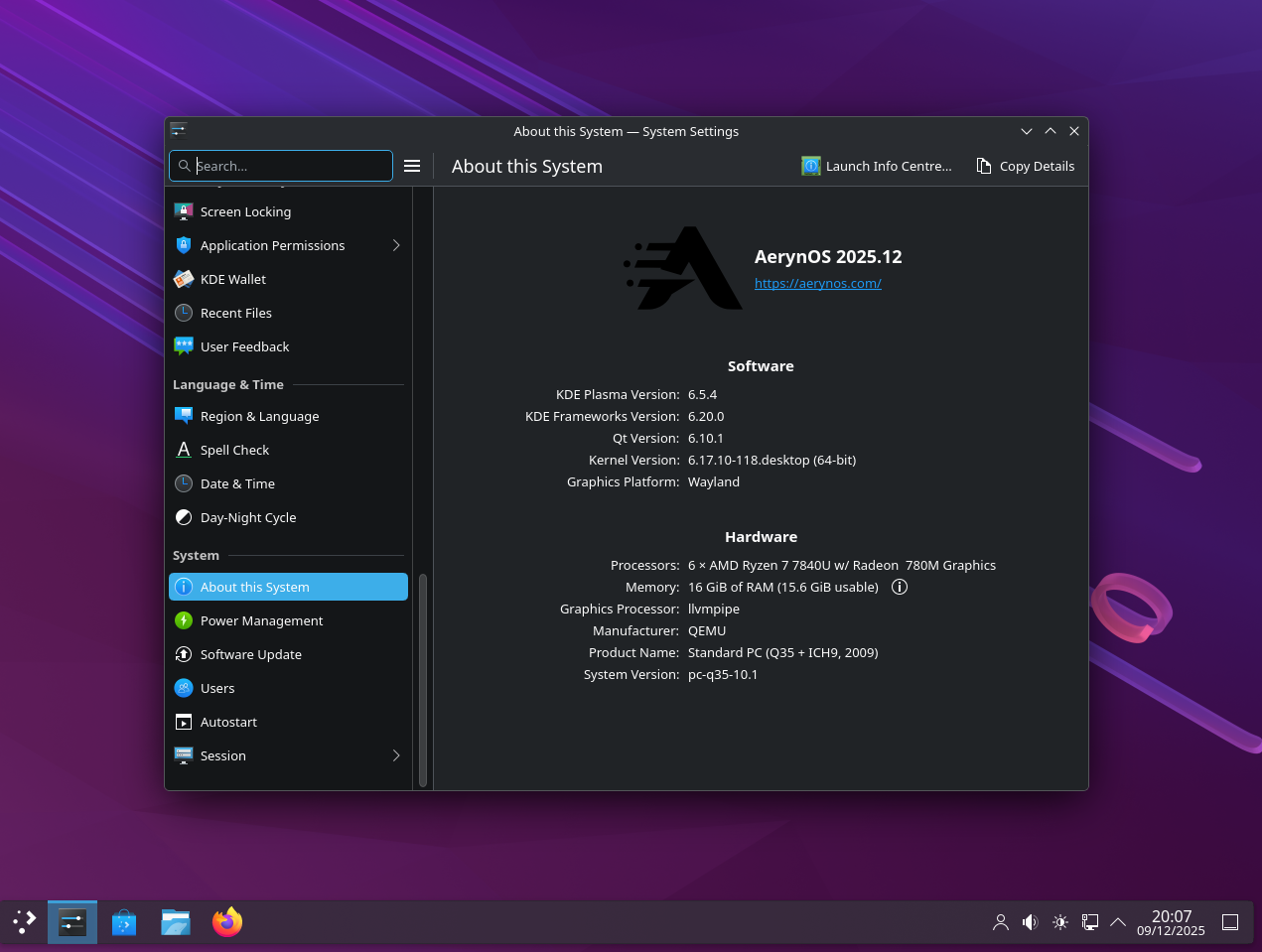Click the memory info icon beside RAM
Viewport: 1262px width, 952px height.
click(900, 587)
